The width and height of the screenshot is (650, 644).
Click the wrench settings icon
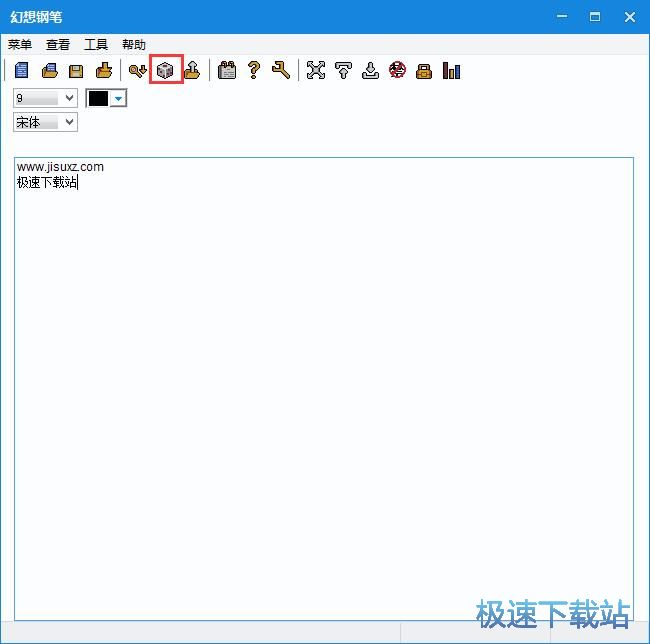pos(281,70)
